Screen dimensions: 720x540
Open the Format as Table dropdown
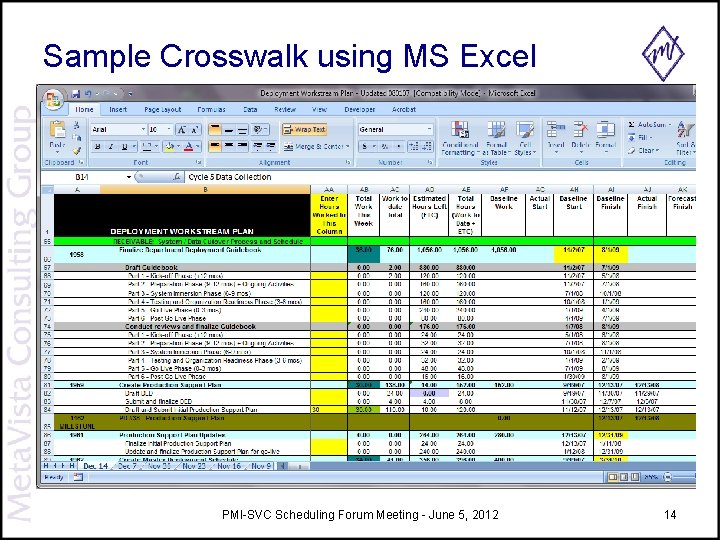pyautogui.click(x=496, y=138)
